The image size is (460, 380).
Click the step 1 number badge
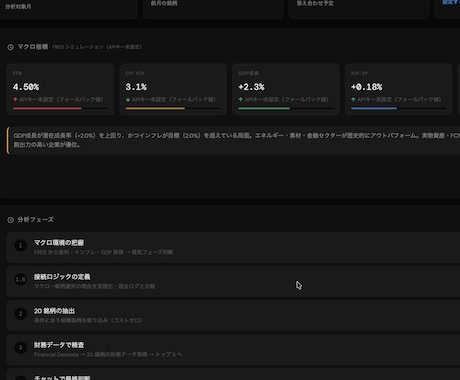pos(21,246)
